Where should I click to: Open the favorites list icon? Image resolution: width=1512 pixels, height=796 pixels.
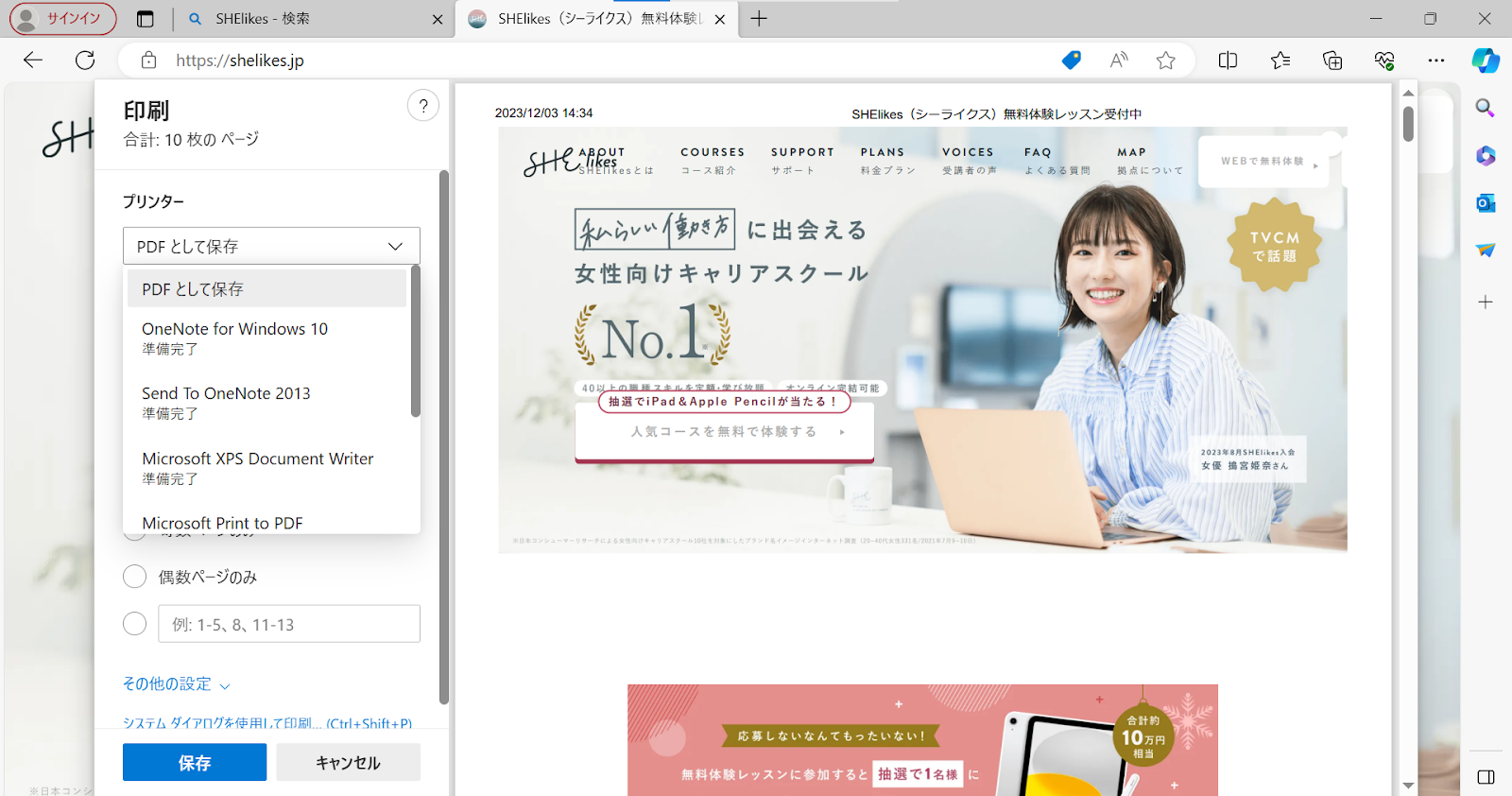1280,61
